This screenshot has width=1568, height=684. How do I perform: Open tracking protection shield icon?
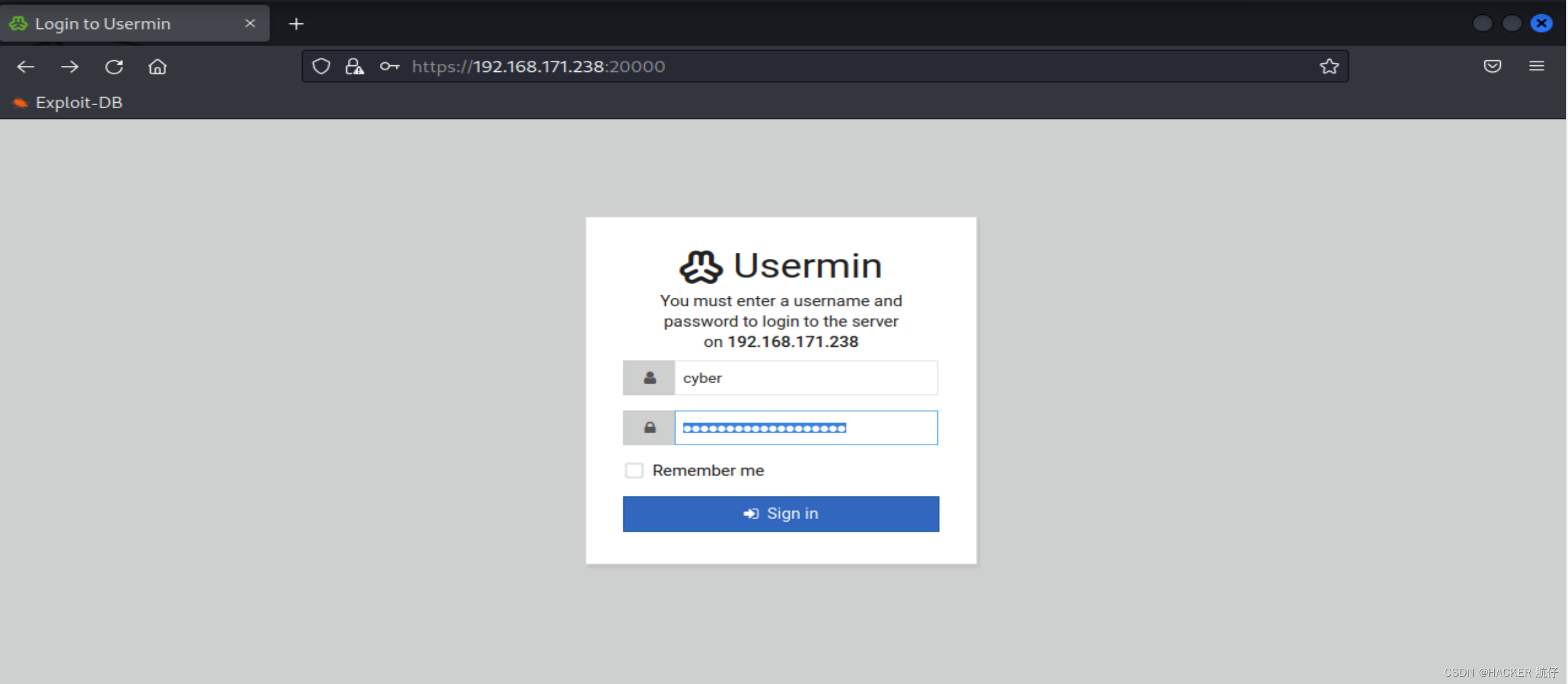321,66
